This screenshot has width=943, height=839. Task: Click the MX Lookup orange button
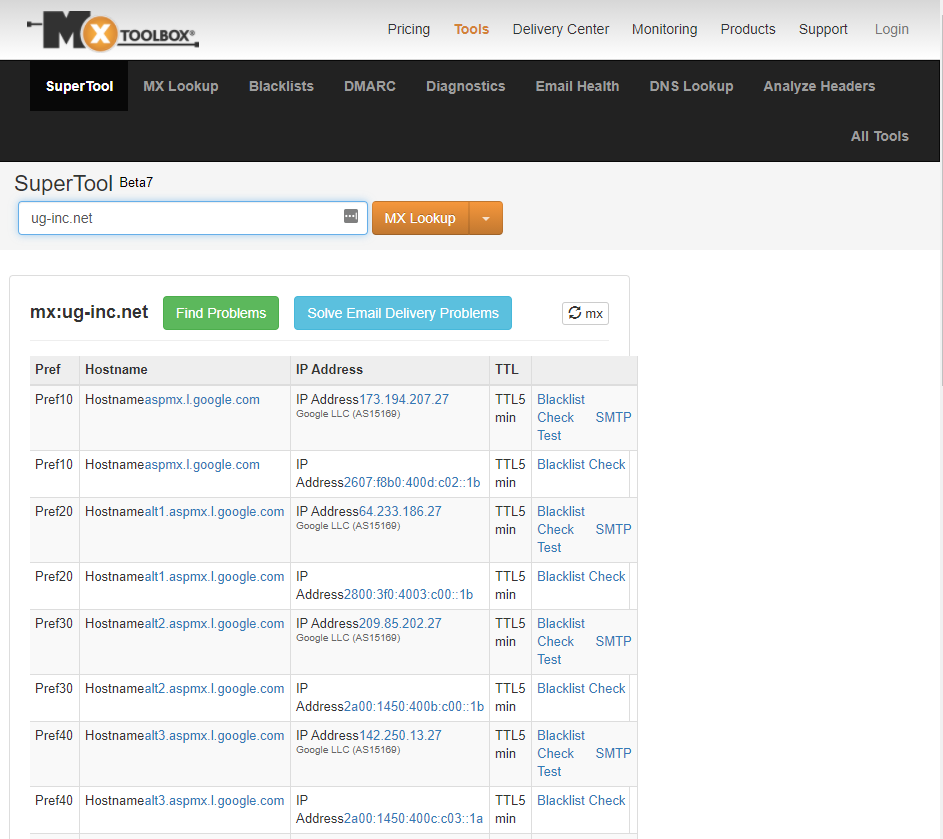[420, 218]
